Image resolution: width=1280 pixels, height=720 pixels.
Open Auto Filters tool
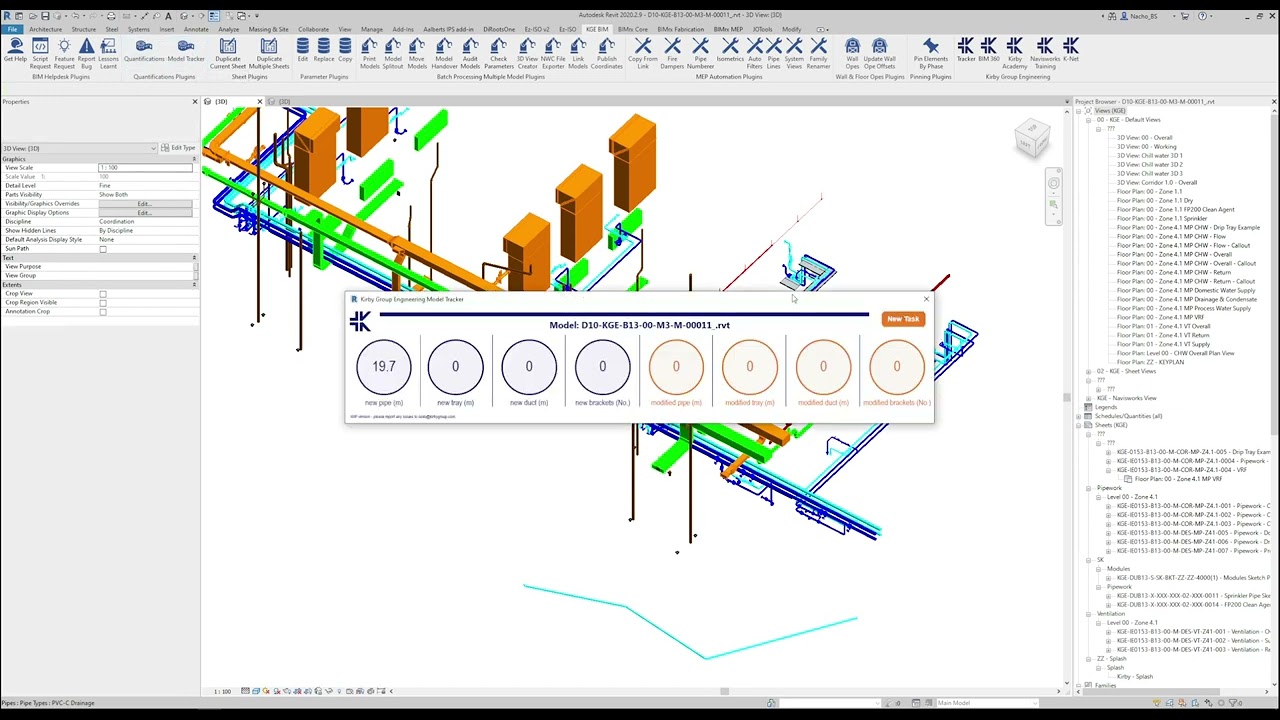pyautogui.click(x=754, y=54)
